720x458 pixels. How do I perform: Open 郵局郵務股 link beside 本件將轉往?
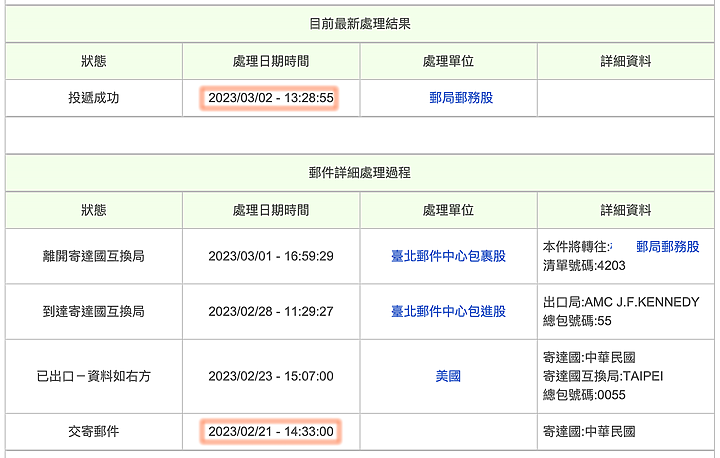coord(668,247)
